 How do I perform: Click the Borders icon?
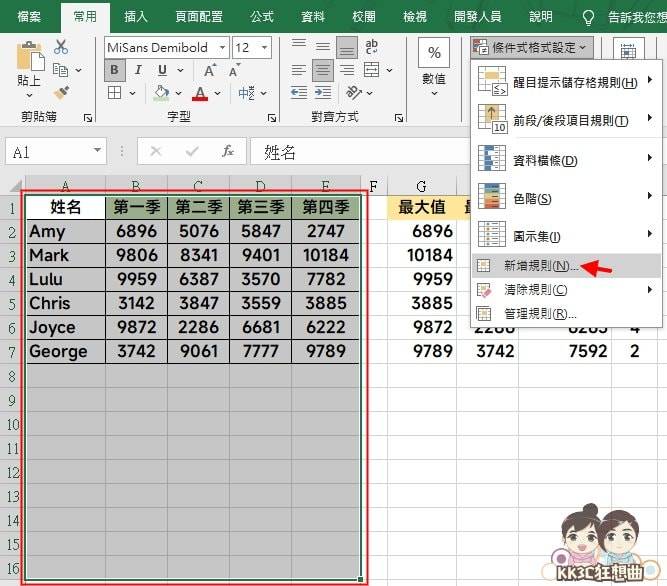pyautogui.click(x=114, y=93)
